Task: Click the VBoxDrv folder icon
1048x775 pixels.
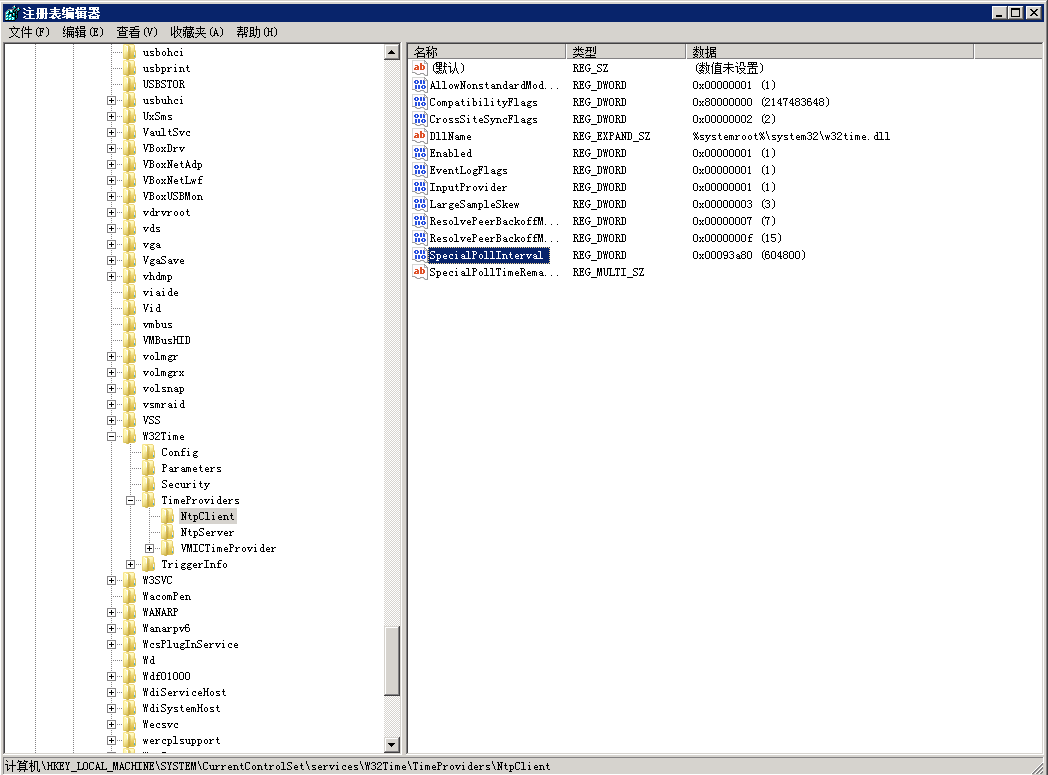Action: pos(130,148)
